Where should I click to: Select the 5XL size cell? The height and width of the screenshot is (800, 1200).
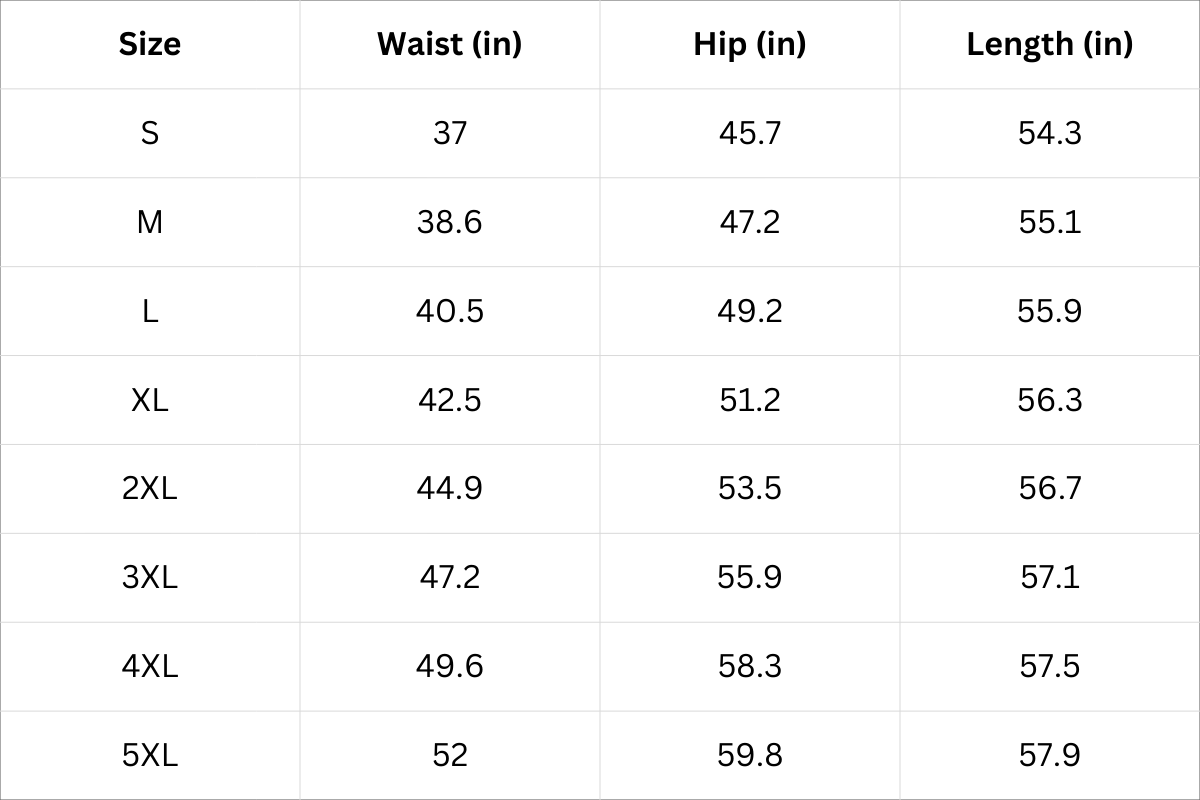[150, 755]
